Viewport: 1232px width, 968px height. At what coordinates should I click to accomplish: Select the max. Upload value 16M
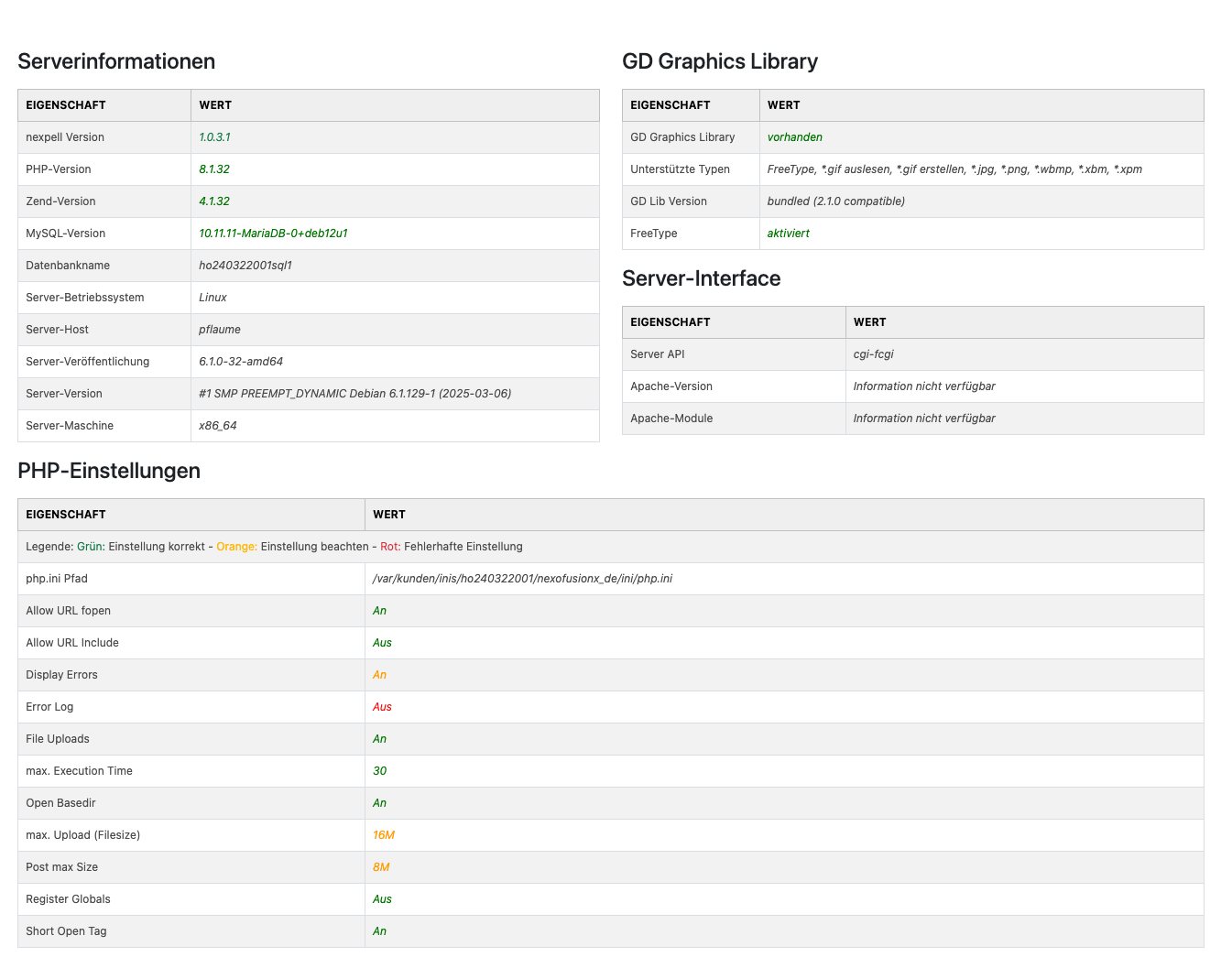[383, 835]
